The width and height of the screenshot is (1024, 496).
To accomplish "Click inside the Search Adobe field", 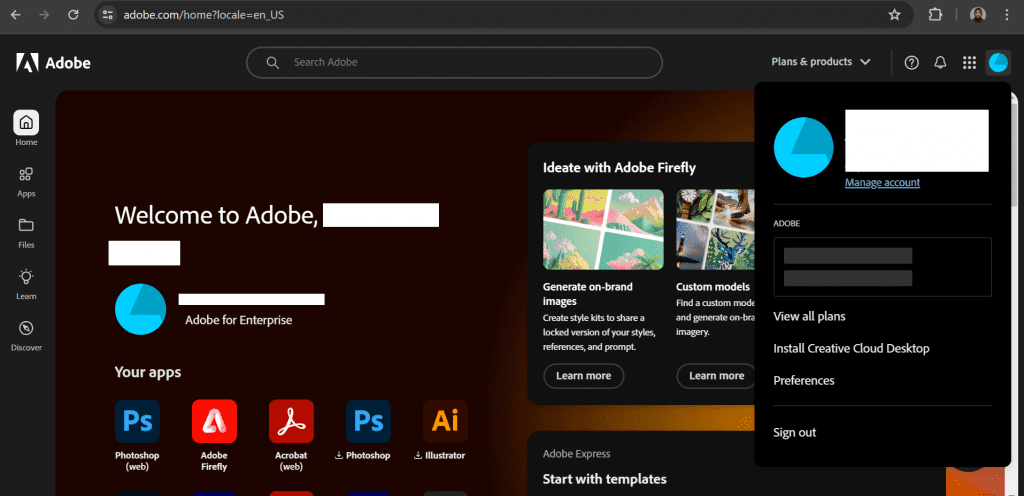I will (470, 62).
